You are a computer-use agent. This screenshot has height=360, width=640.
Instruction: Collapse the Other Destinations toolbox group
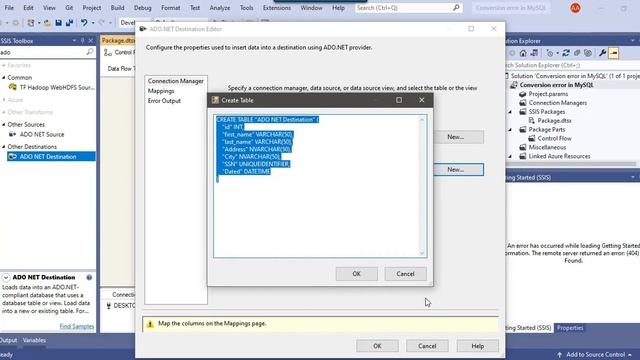point(4,147)
